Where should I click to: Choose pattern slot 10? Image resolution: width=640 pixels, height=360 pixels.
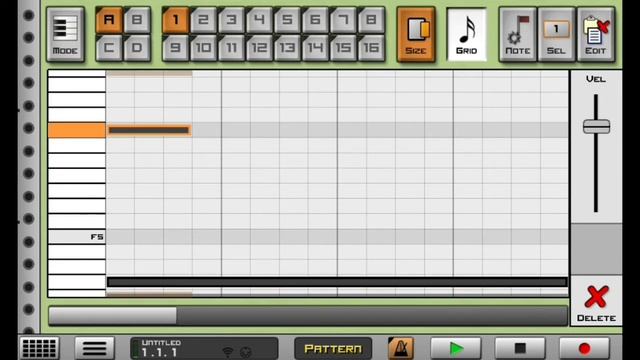point(203,48)
